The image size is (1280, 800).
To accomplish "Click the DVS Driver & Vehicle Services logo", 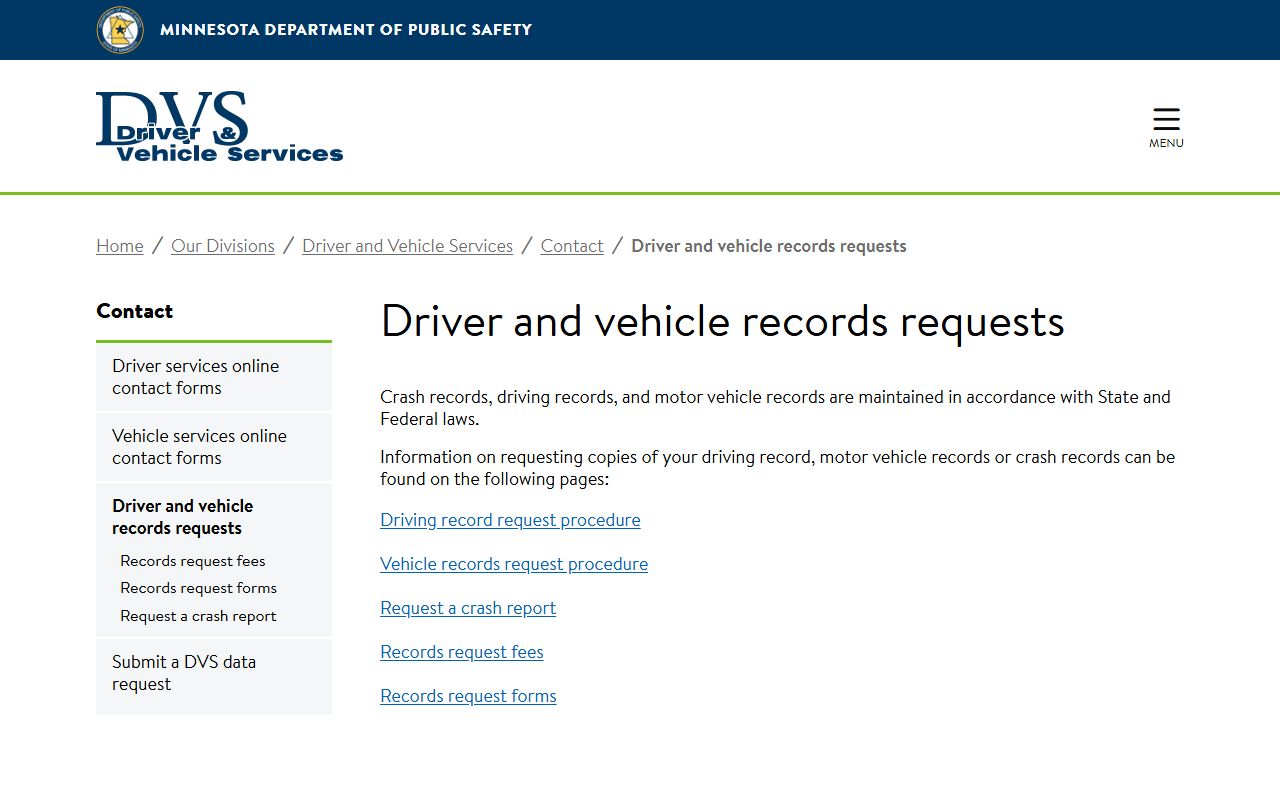I will [220, 127].
